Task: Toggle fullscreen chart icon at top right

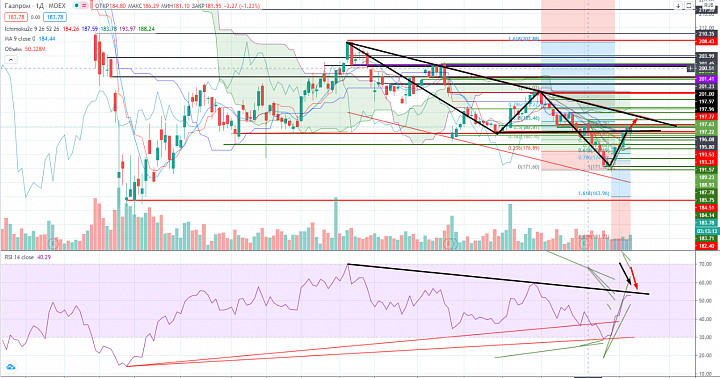Action: 689,6
